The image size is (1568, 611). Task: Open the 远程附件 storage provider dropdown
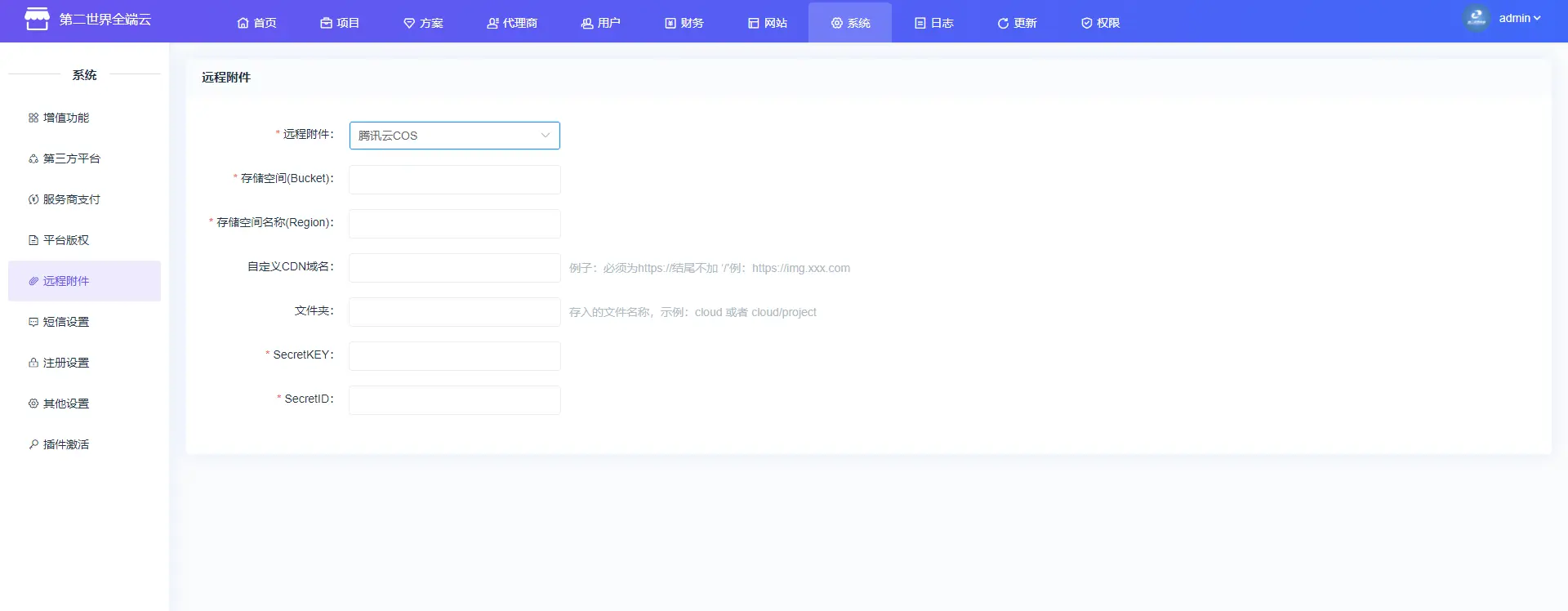click(454, 136)
